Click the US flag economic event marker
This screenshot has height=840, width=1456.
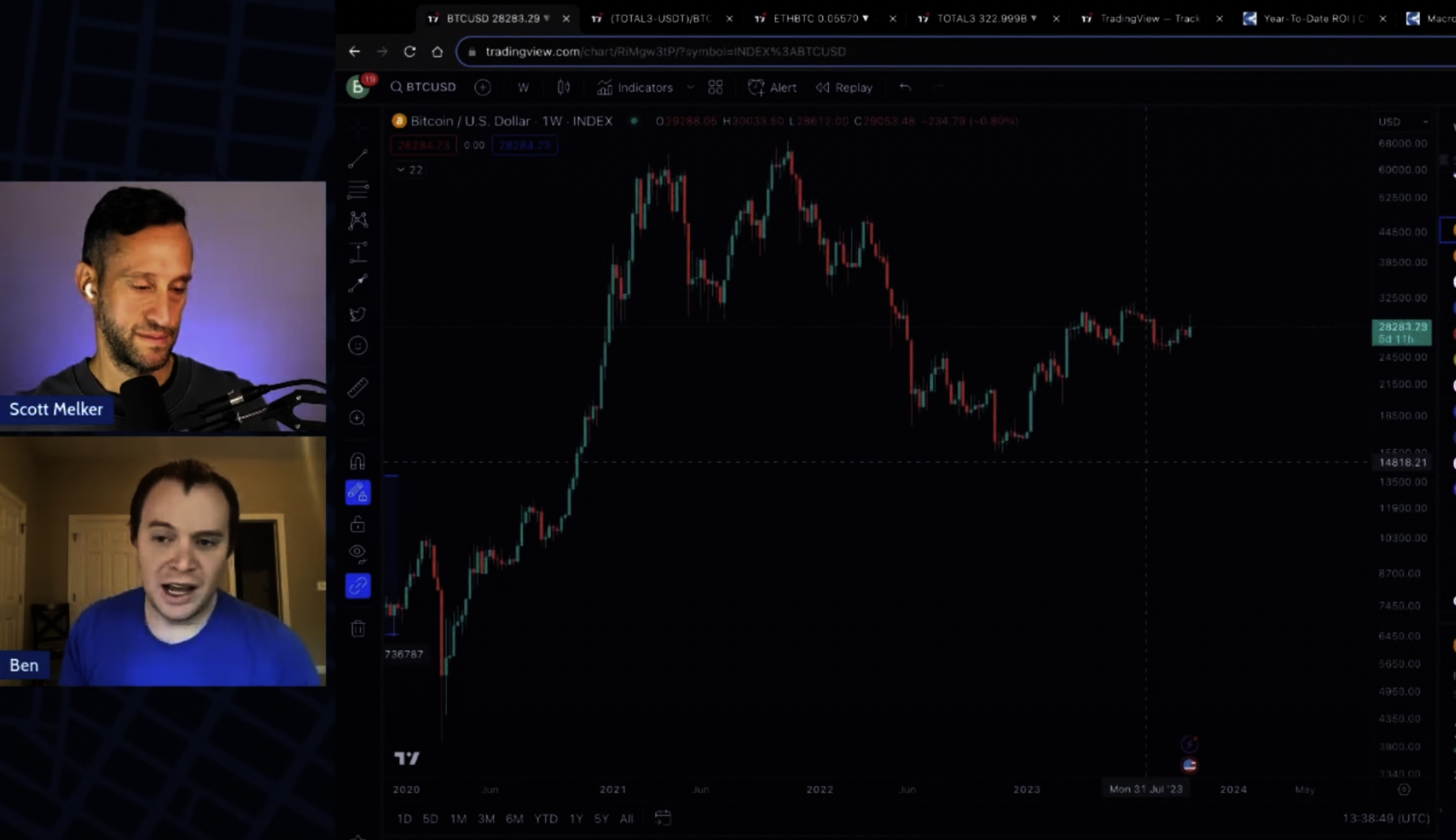(x=1190, y=765)
